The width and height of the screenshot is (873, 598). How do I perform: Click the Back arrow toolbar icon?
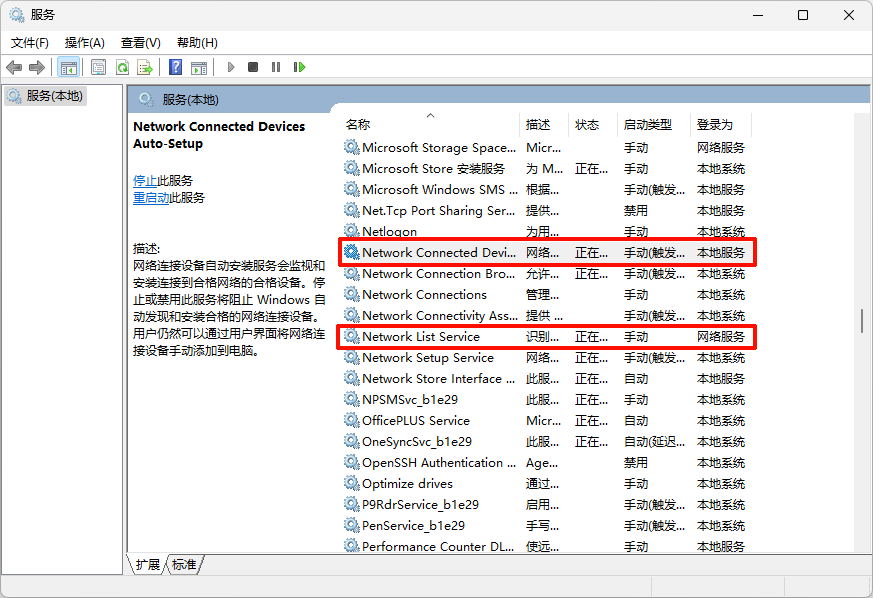(14, 67)
